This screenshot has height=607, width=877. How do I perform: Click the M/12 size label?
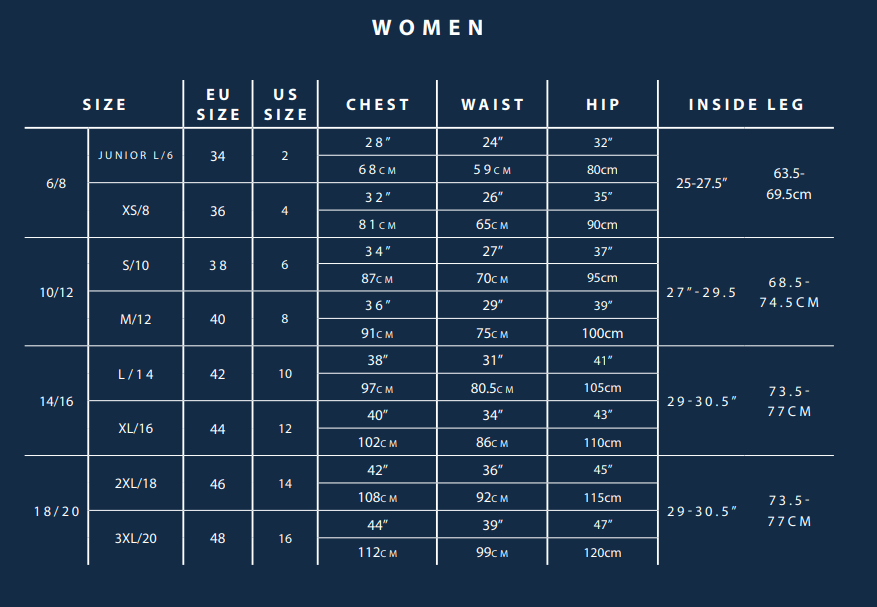(136, 319)
